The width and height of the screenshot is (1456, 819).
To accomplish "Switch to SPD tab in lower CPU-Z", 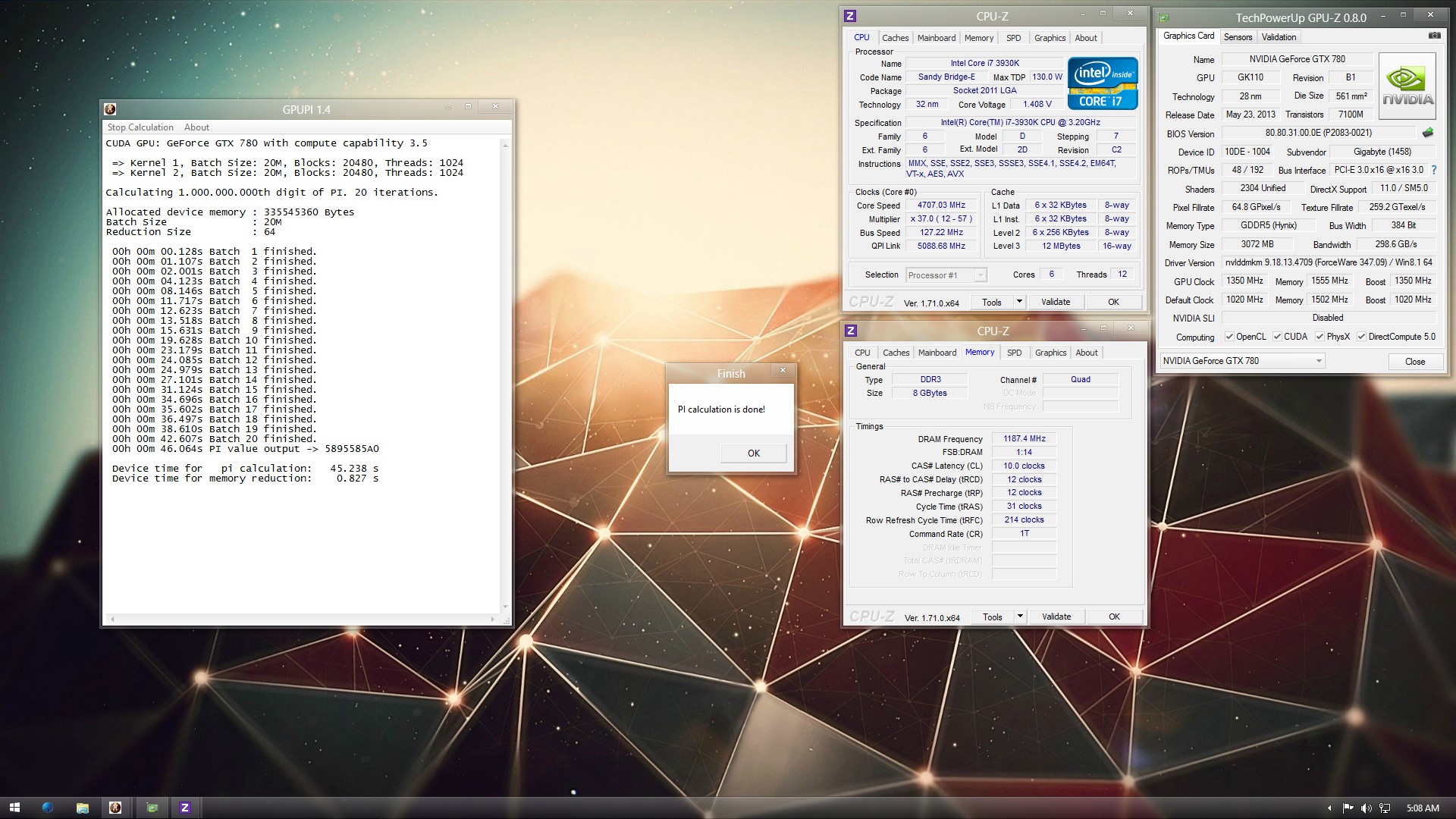I will coord(1014,353).
